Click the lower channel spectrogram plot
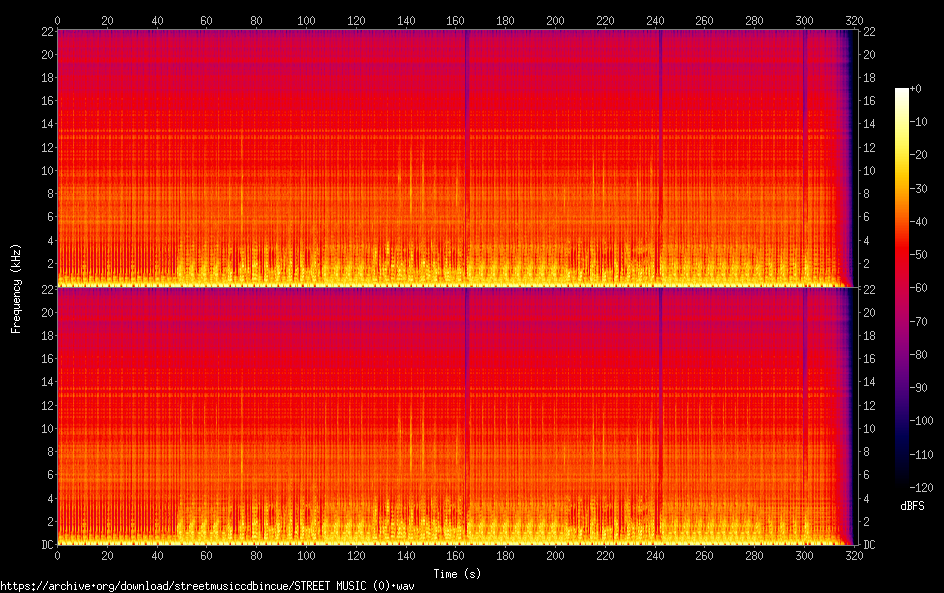 [457, 416]
